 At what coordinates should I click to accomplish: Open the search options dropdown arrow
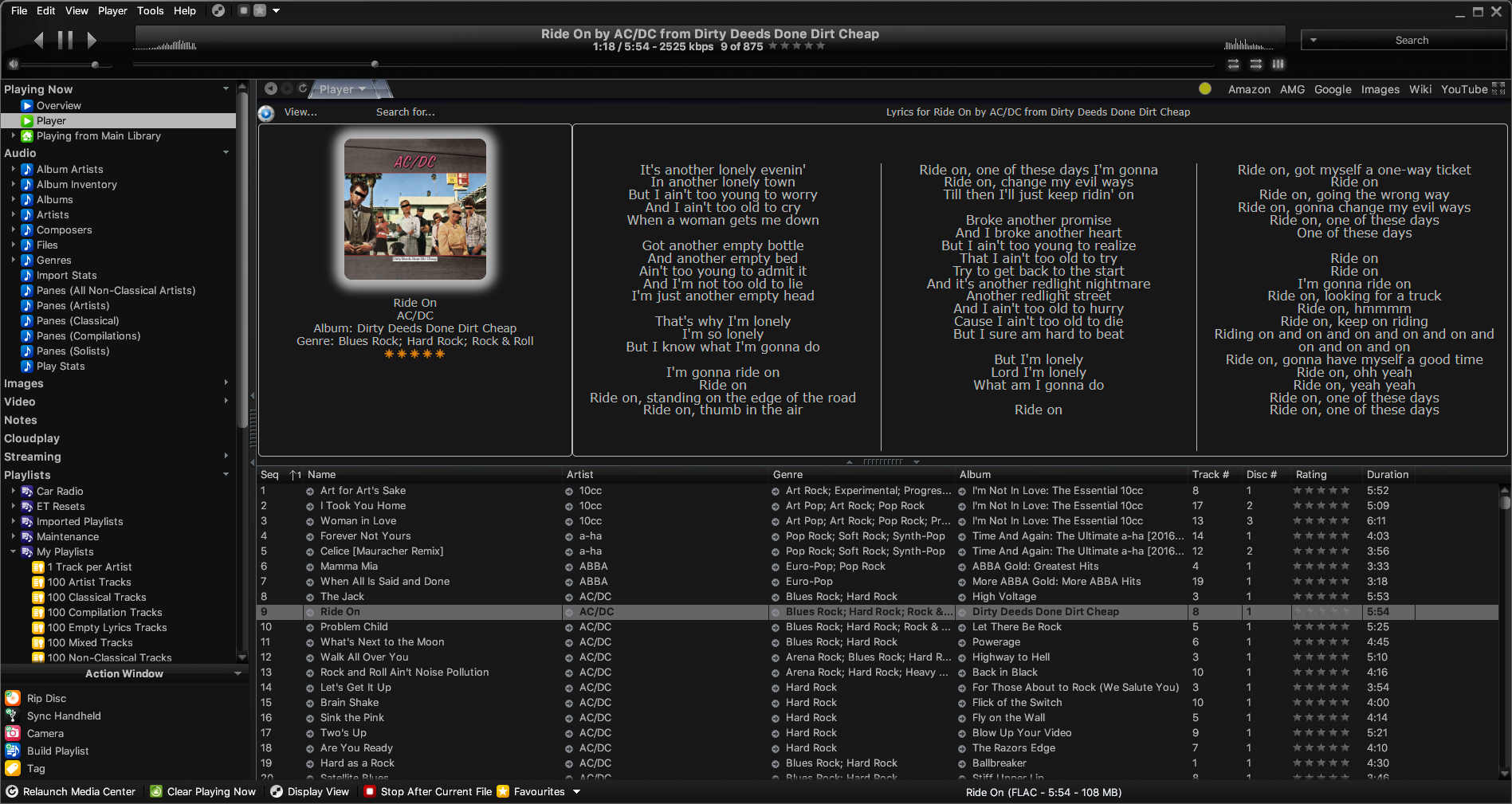point(1314,40)
